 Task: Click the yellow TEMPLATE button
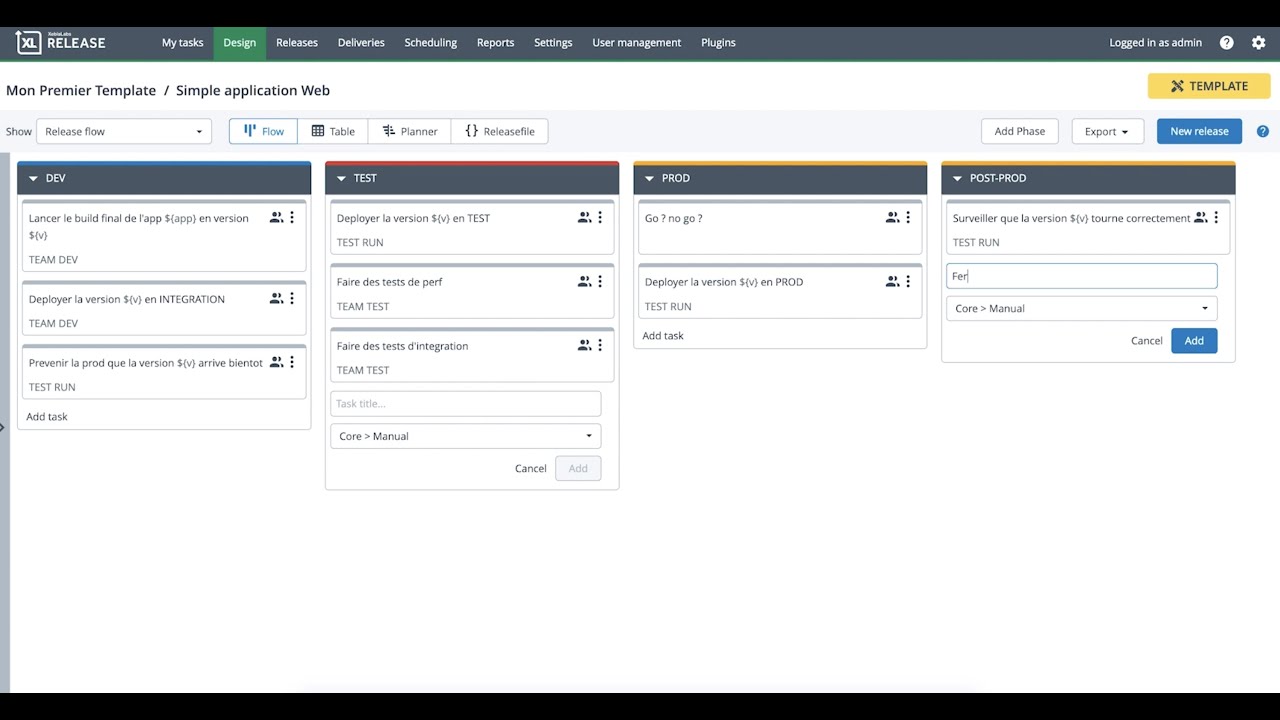[1209, 86]
